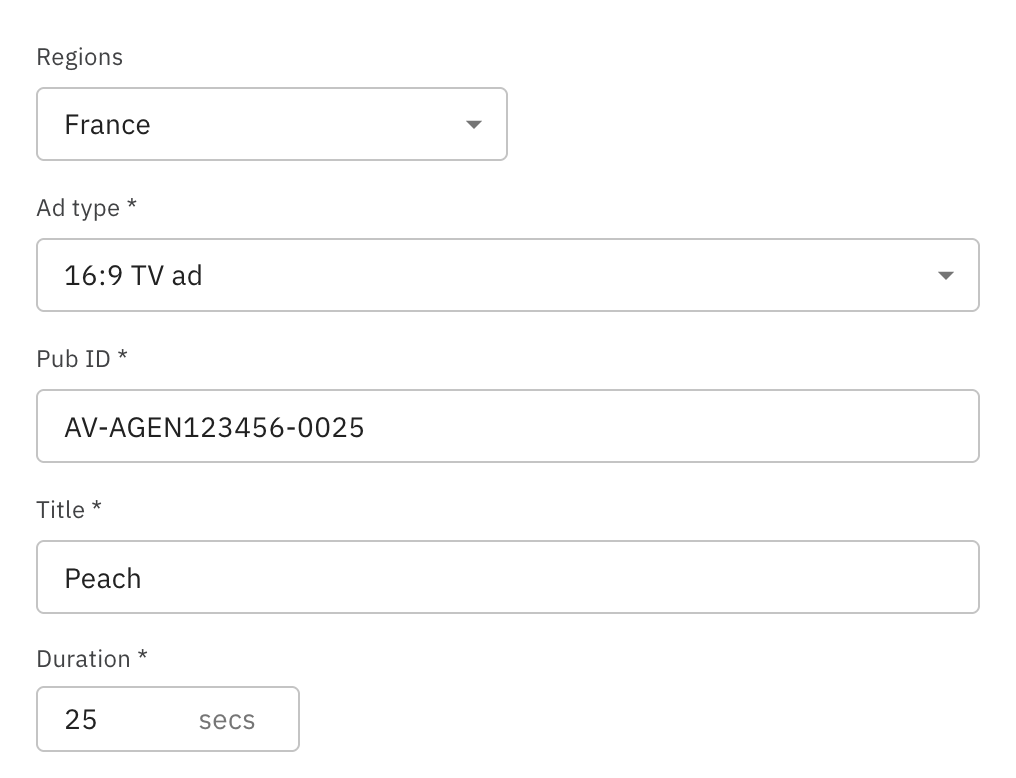1016x778 pixels.
Task: Click the 16:9 TV ad text
Action: pos(135,275)
